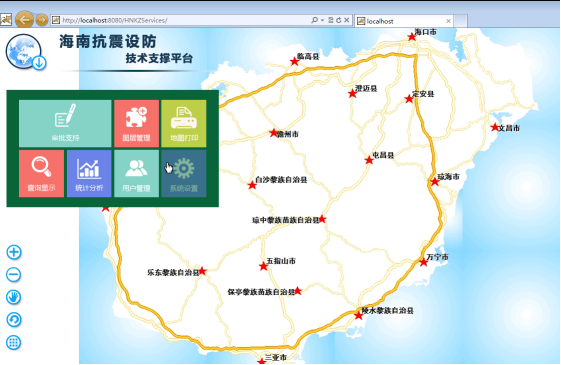Viewport: 561px width, 365px height.
Task: Zoom in with the plus map icon
Action: pos(14,252)
